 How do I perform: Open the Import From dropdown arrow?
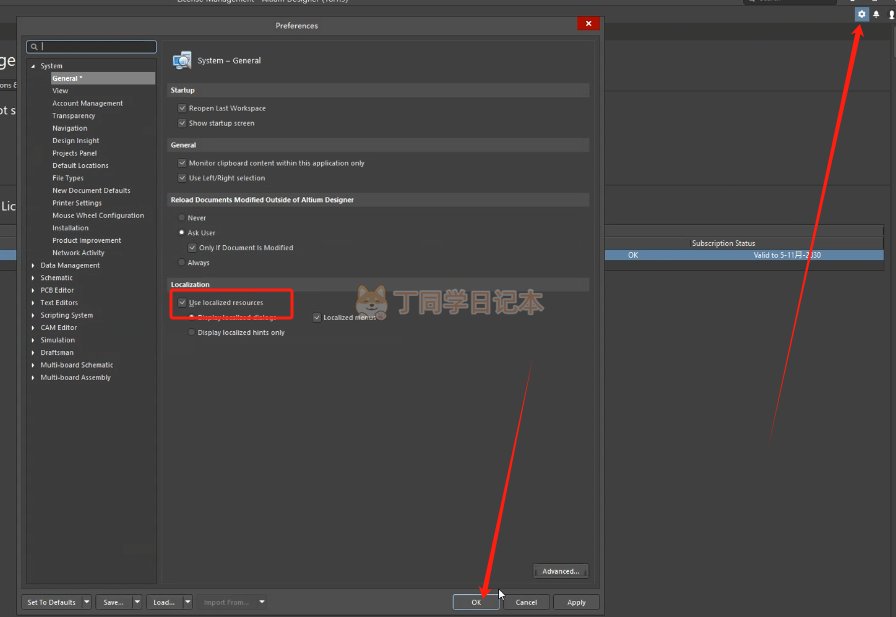pos(262,602)
